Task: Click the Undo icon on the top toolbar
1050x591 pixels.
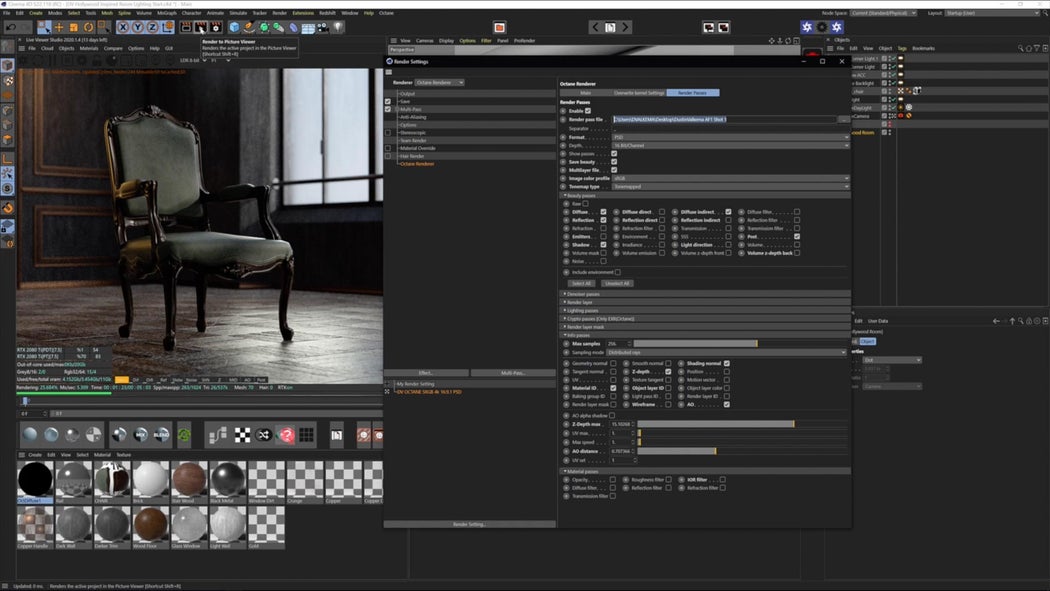Action: click(11, 28)
